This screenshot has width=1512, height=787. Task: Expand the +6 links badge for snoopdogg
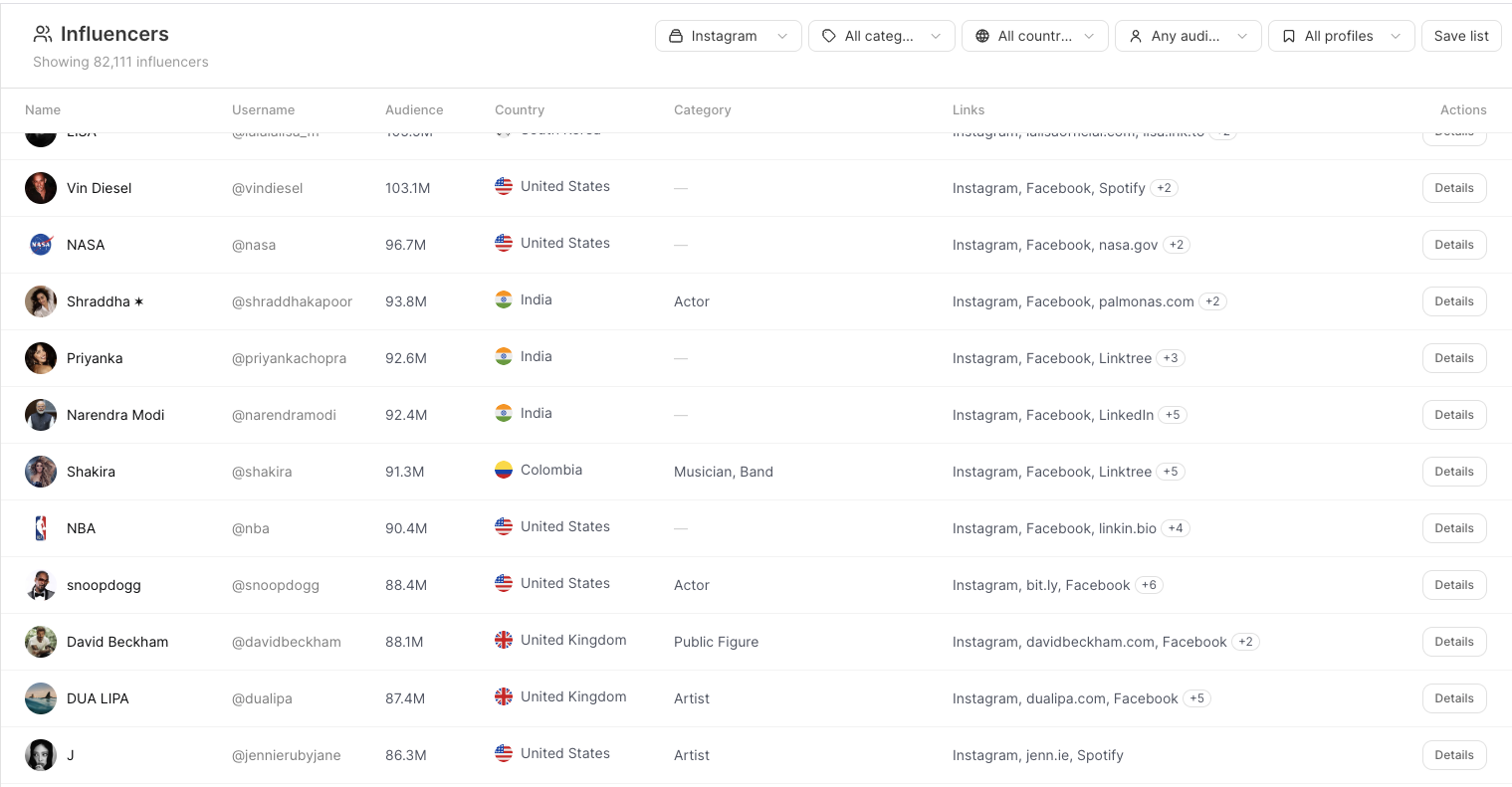tap(1149, 585)
